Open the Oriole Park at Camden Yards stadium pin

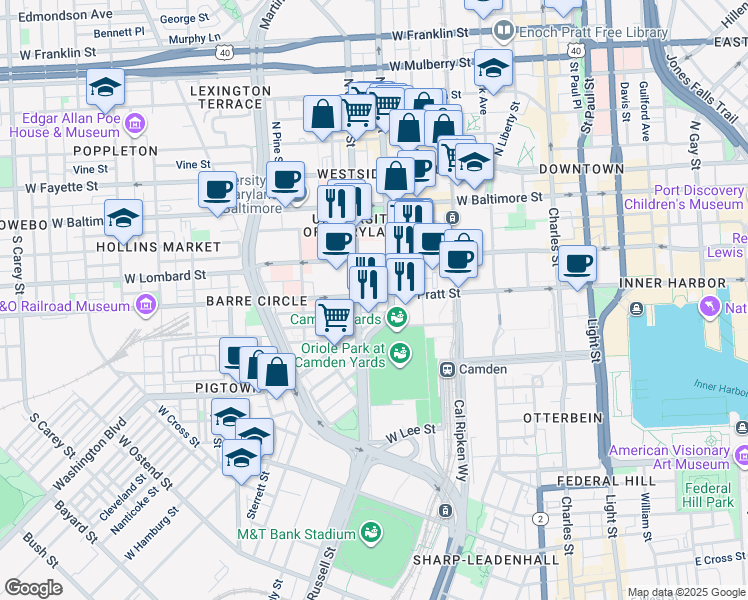(400, 355)
